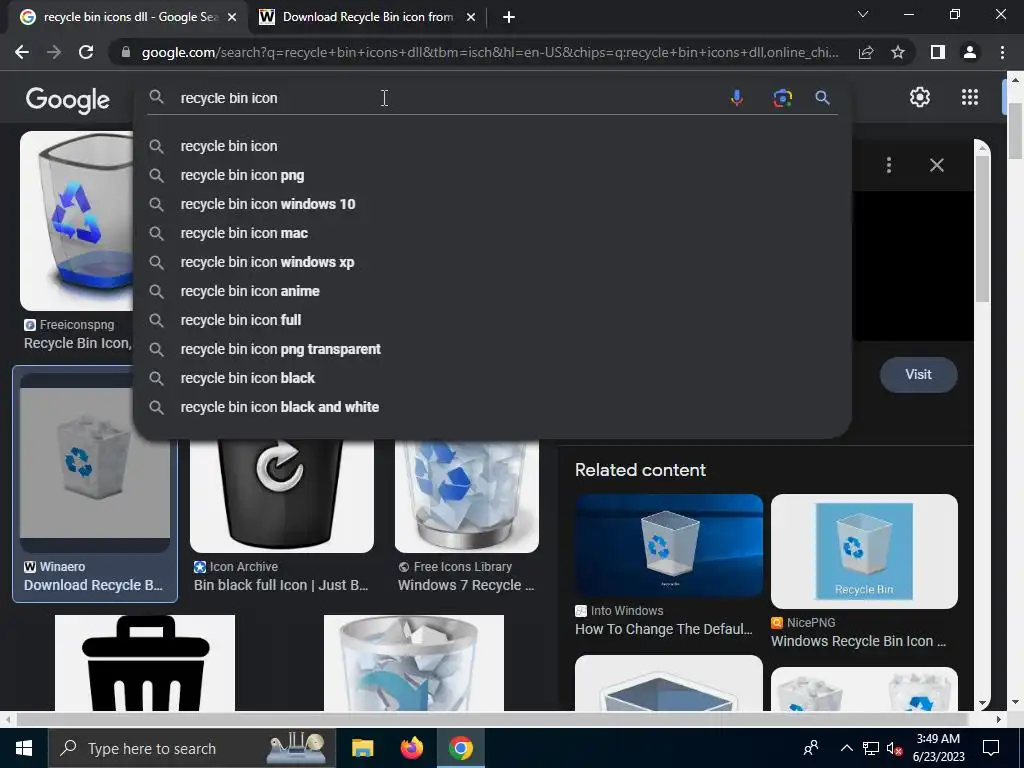Open the network tray icon
The width and height of the screenshot is (1024, 768).
click(x=871, y=748)
